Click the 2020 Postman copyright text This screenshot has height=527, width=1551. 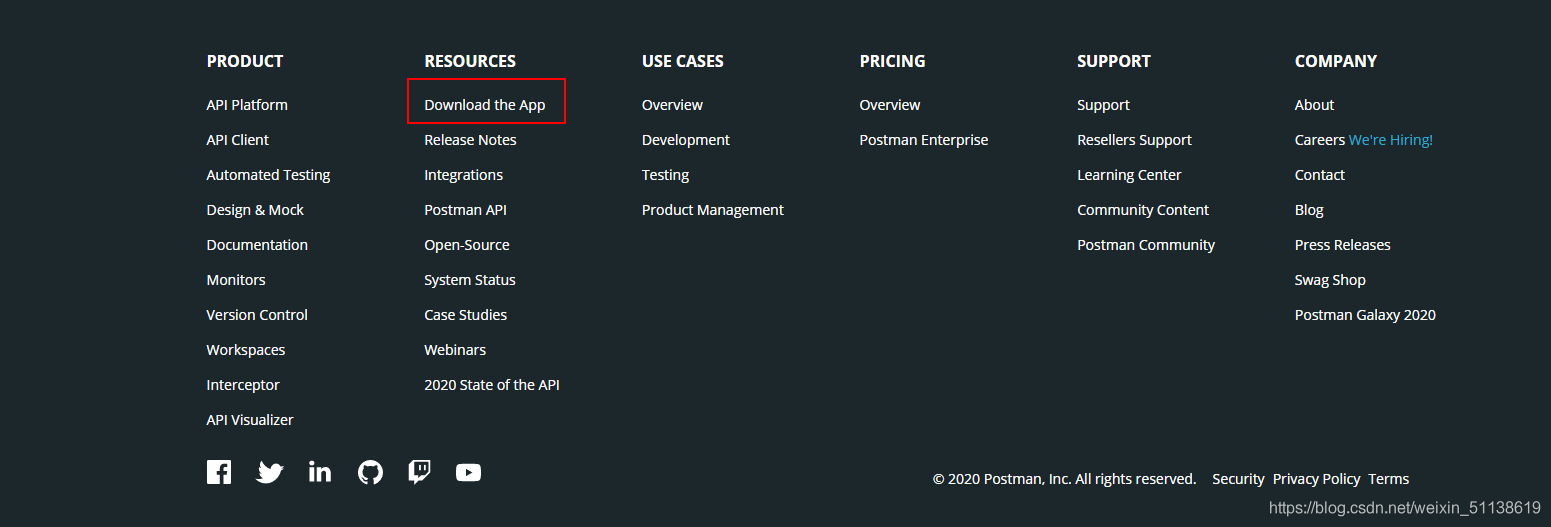(x=1064, y=479)
